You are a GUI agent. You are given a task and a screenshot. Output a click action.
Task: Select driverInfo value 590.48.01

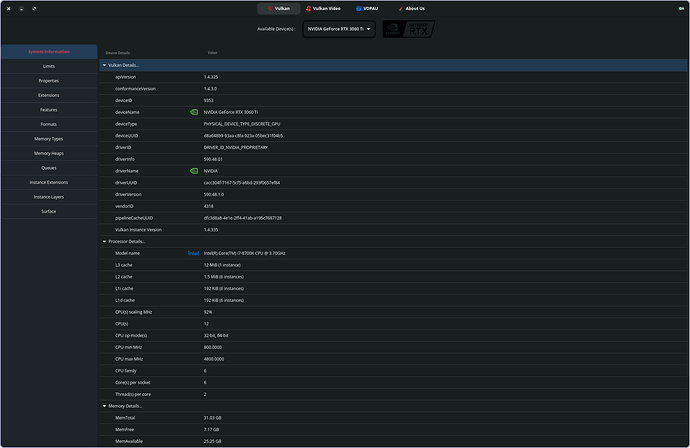(213, 159)
